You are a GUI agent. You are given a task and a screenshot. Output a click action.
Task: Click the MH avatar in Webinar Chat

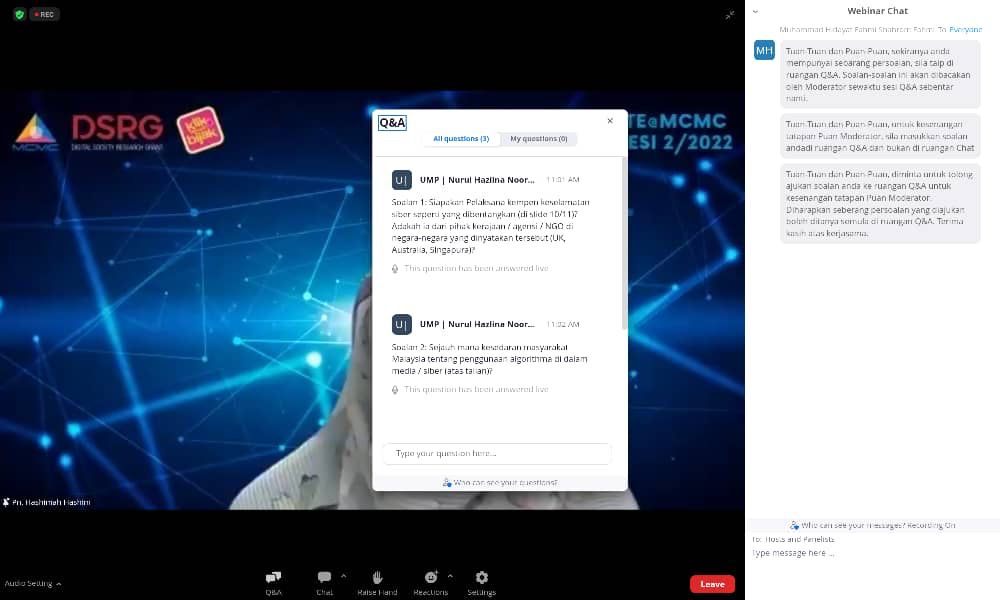(x=764, y=50)
